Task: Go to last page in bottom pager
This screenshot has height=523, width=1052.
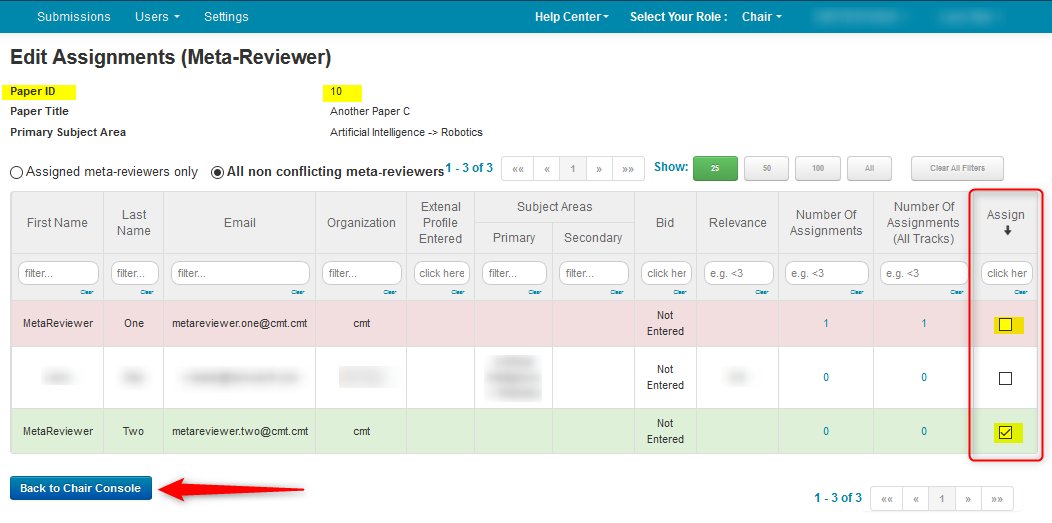Action: [x=997, y=499]
